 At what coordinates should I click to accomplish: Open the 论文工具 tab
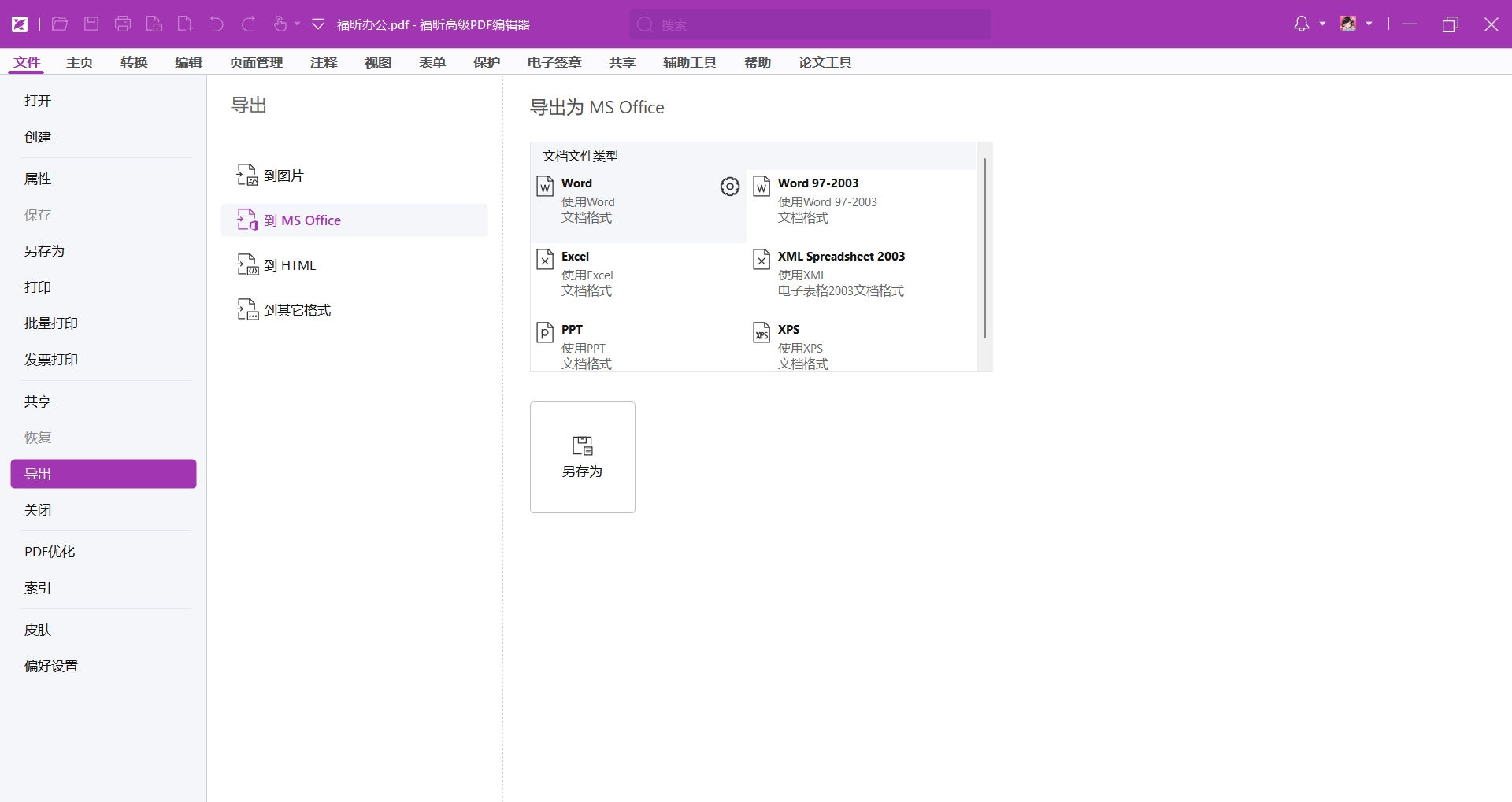tap(825, 62)
